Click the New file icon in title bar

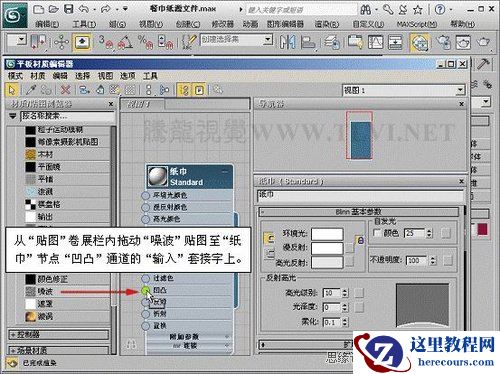(x=39, y=9)
